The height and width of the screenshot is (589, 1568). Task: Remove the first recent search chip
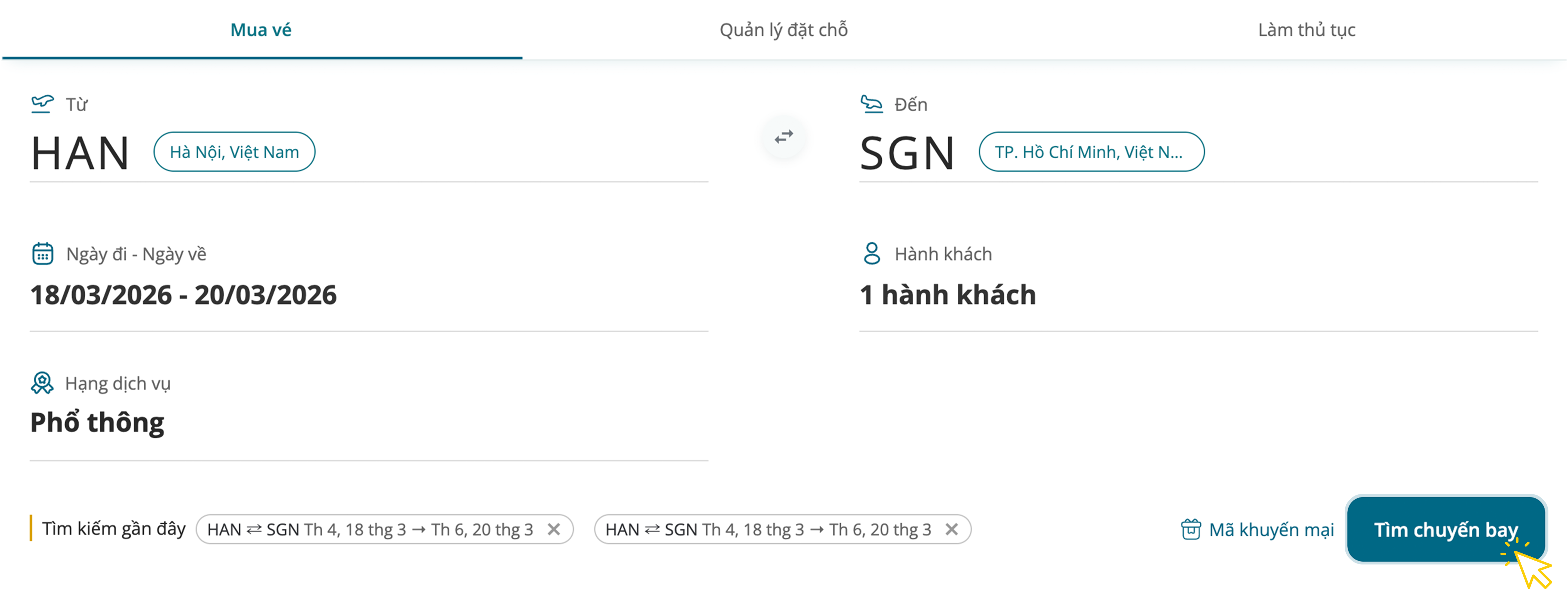tap(553, 529)
